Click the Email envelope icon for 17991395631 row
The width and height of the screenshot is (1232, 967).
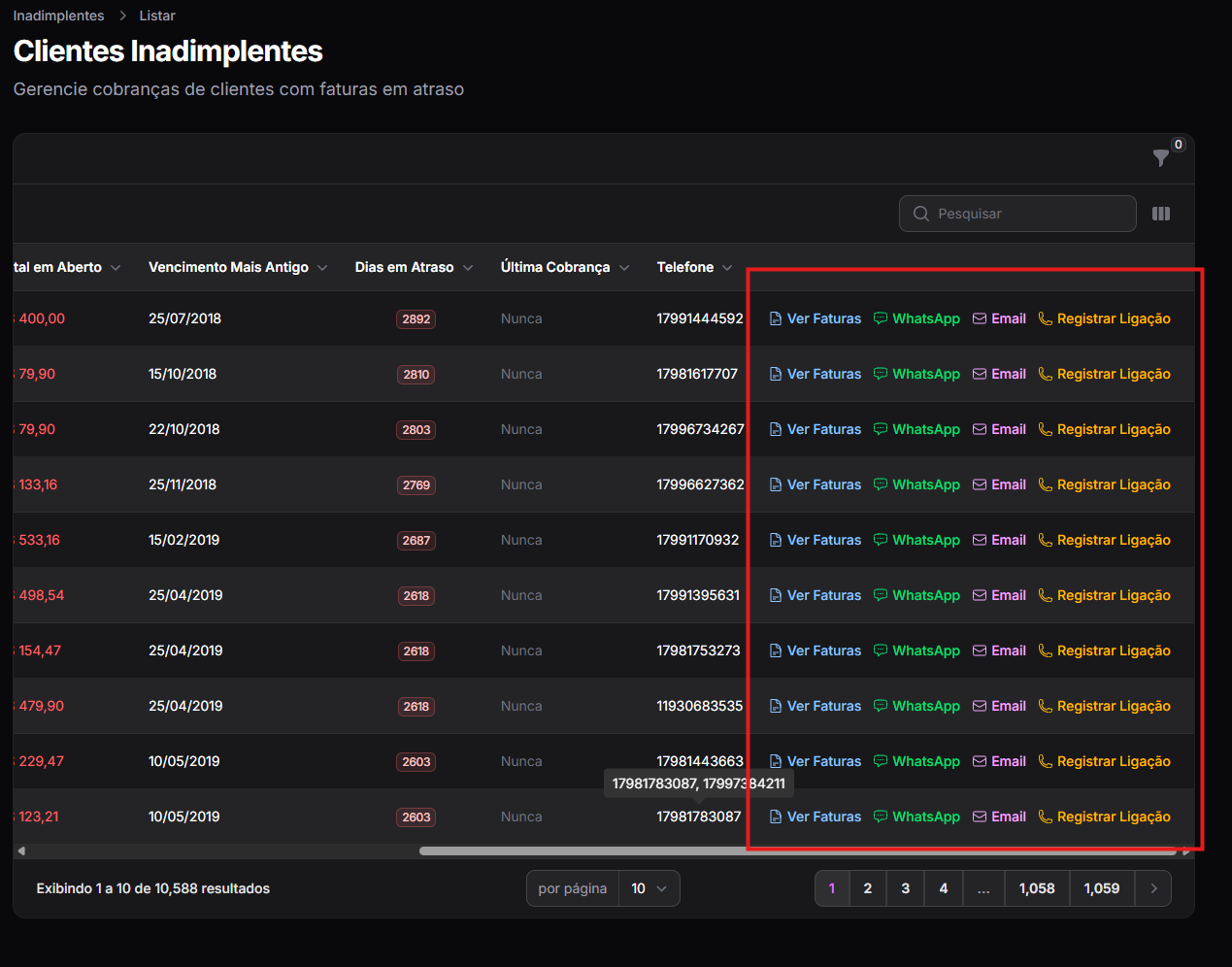point(980,595)
